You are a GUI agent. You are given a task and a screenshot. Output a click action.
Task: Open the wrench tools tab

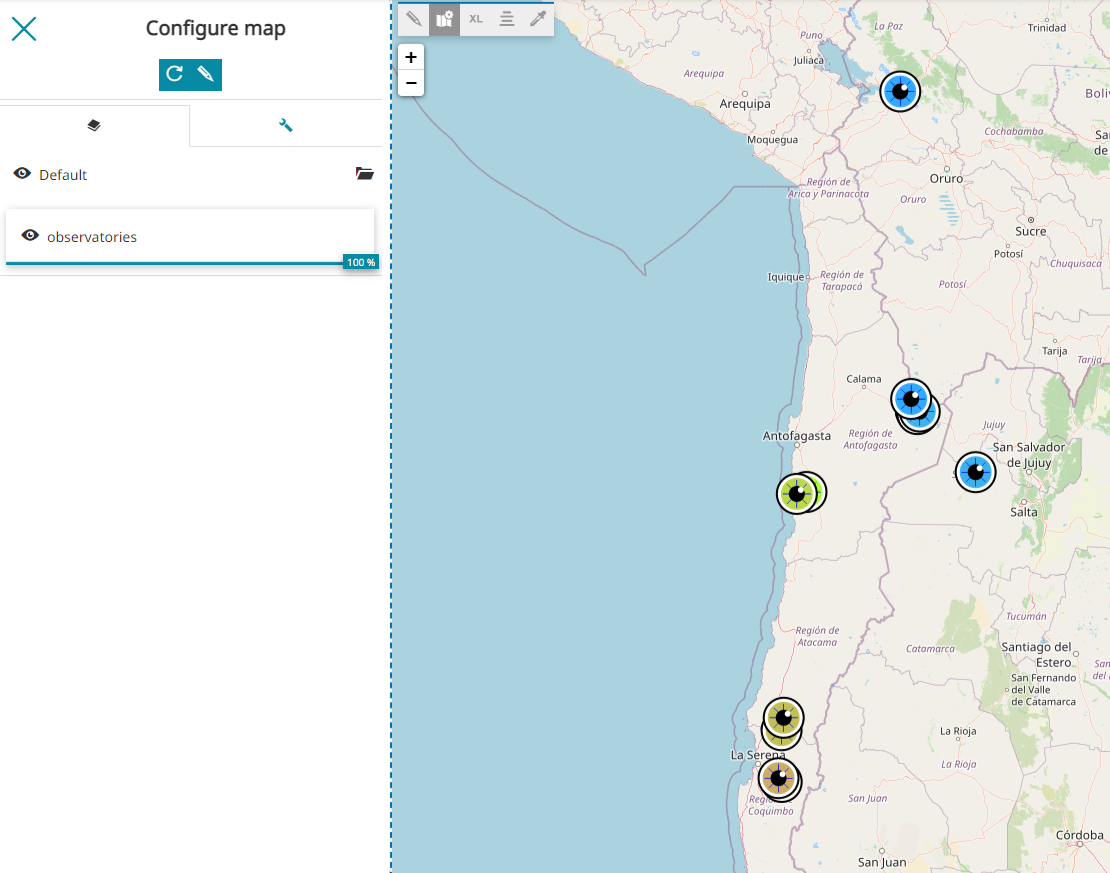point(285,125)
